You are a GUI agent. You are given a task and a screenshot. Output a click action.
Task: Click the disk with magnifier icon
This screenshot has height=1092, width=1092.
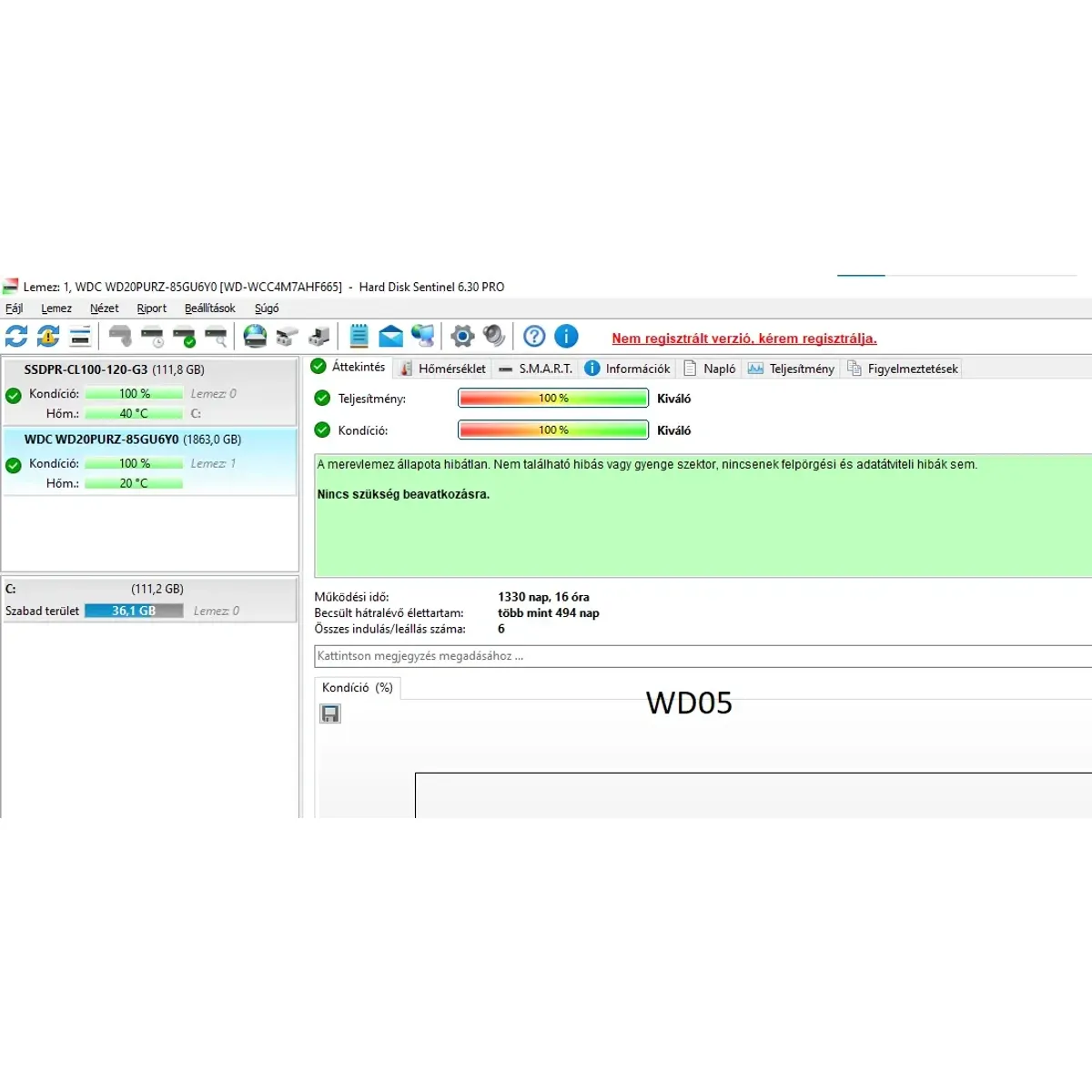point(216,337)
